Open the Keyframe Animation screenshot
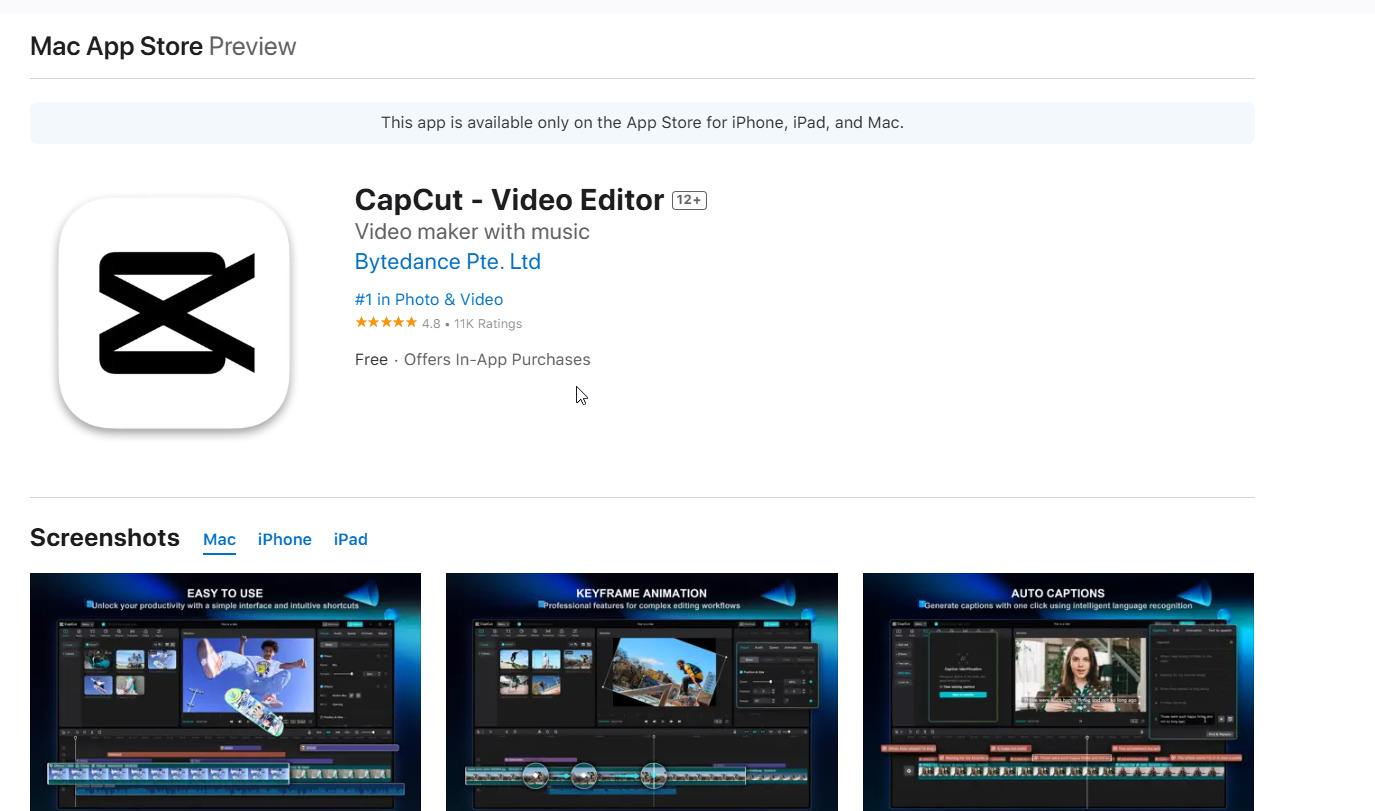This screenshot has height=811, width=1375. pyautogui.click(x=642, y=692)
